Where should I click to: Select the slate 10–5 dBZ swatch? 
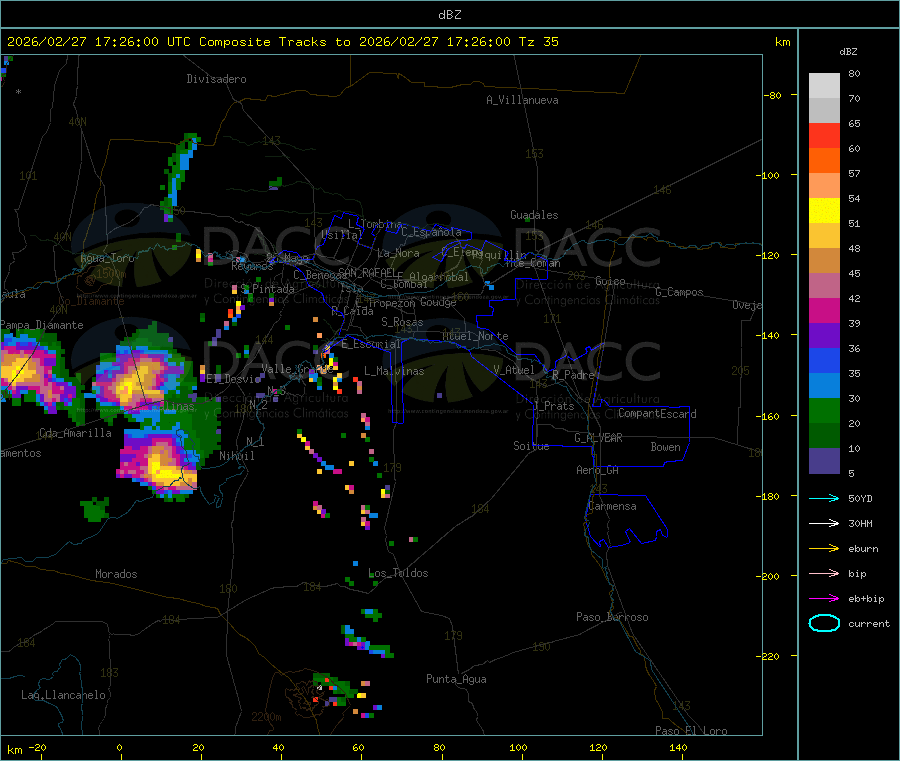(824, 461)
